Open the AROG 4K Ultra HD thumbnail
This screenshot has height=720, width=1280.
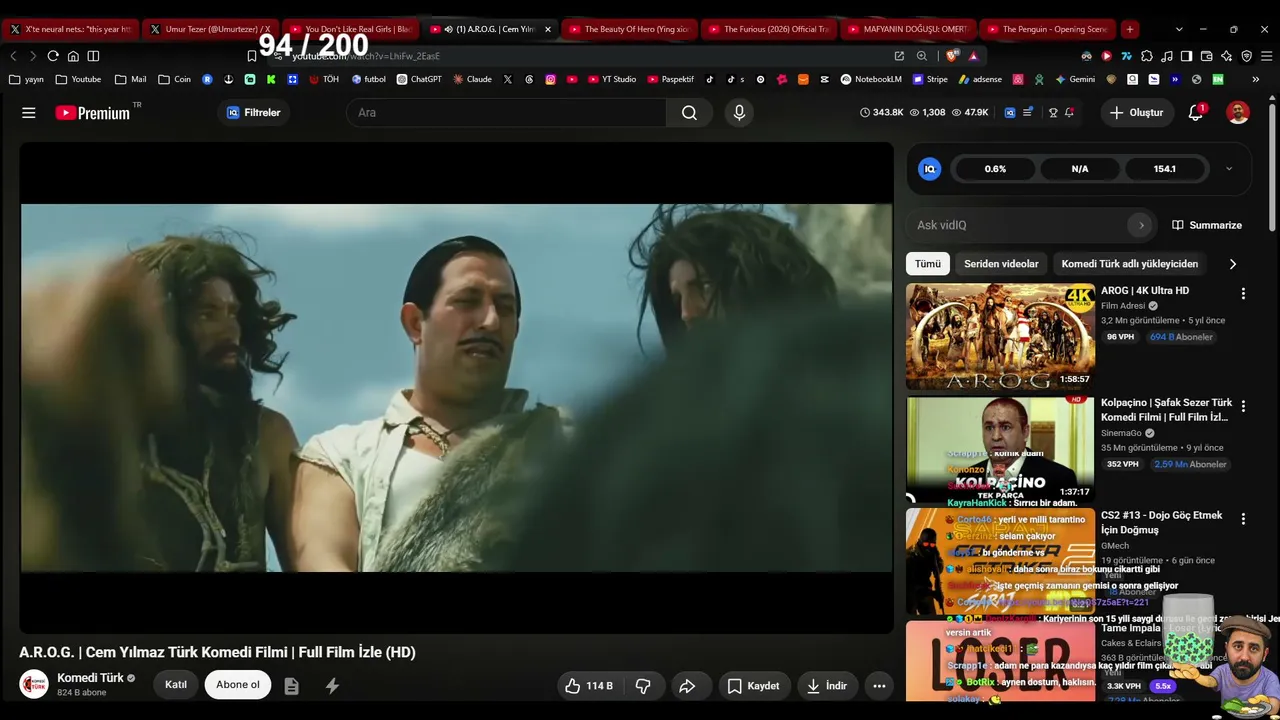click(x=1000, y=337)
